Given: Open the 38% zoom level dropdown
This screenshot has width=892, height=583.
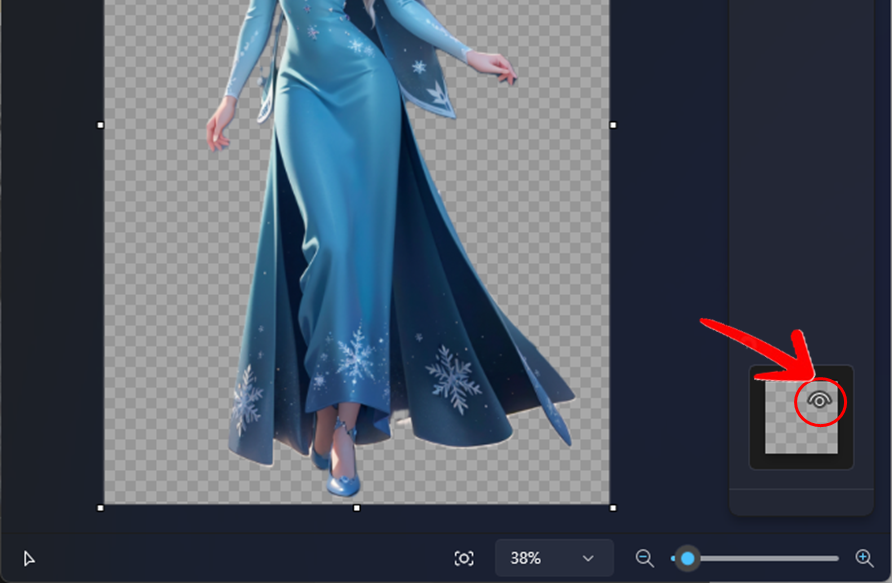Looking at the screenshot, I should [x=554, y=558].
